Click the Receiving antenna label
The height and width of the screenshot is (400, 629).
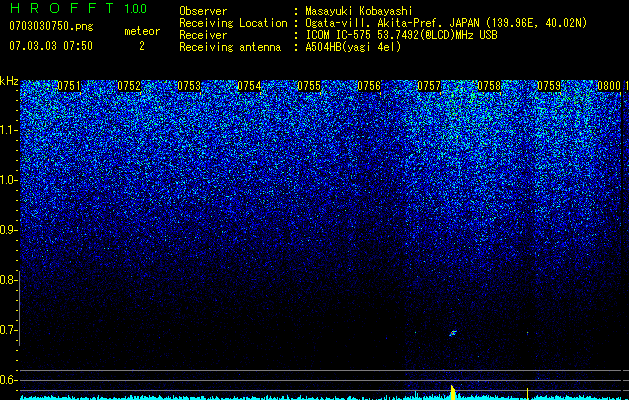tap(230, 47)
